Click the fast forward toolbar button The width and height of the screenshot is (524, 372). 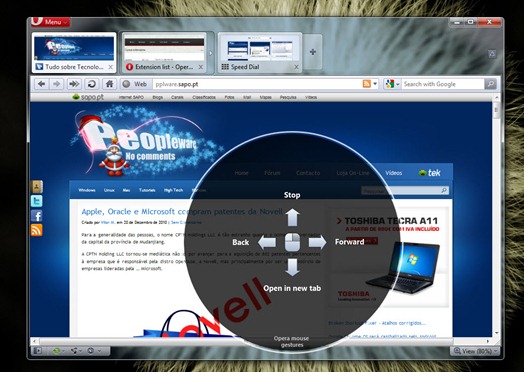point(74,84)
